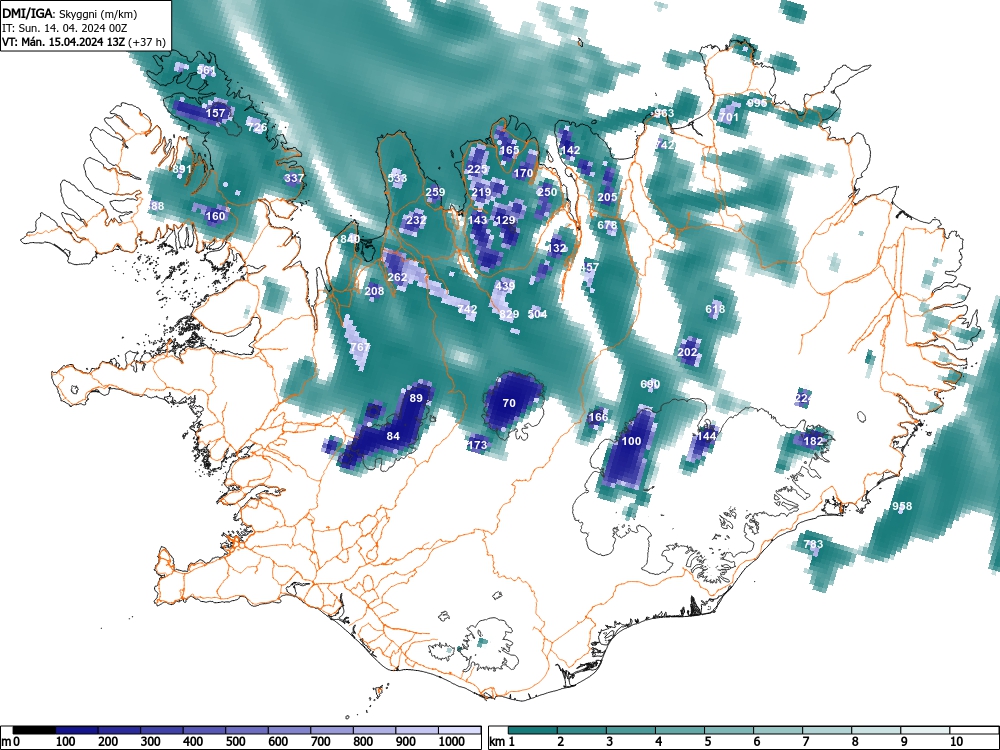Image resolution: width=1000 pixels, height=750 pixels.
Task: Click the teal swatch between km 5 and 6
Action: (729, 730)
